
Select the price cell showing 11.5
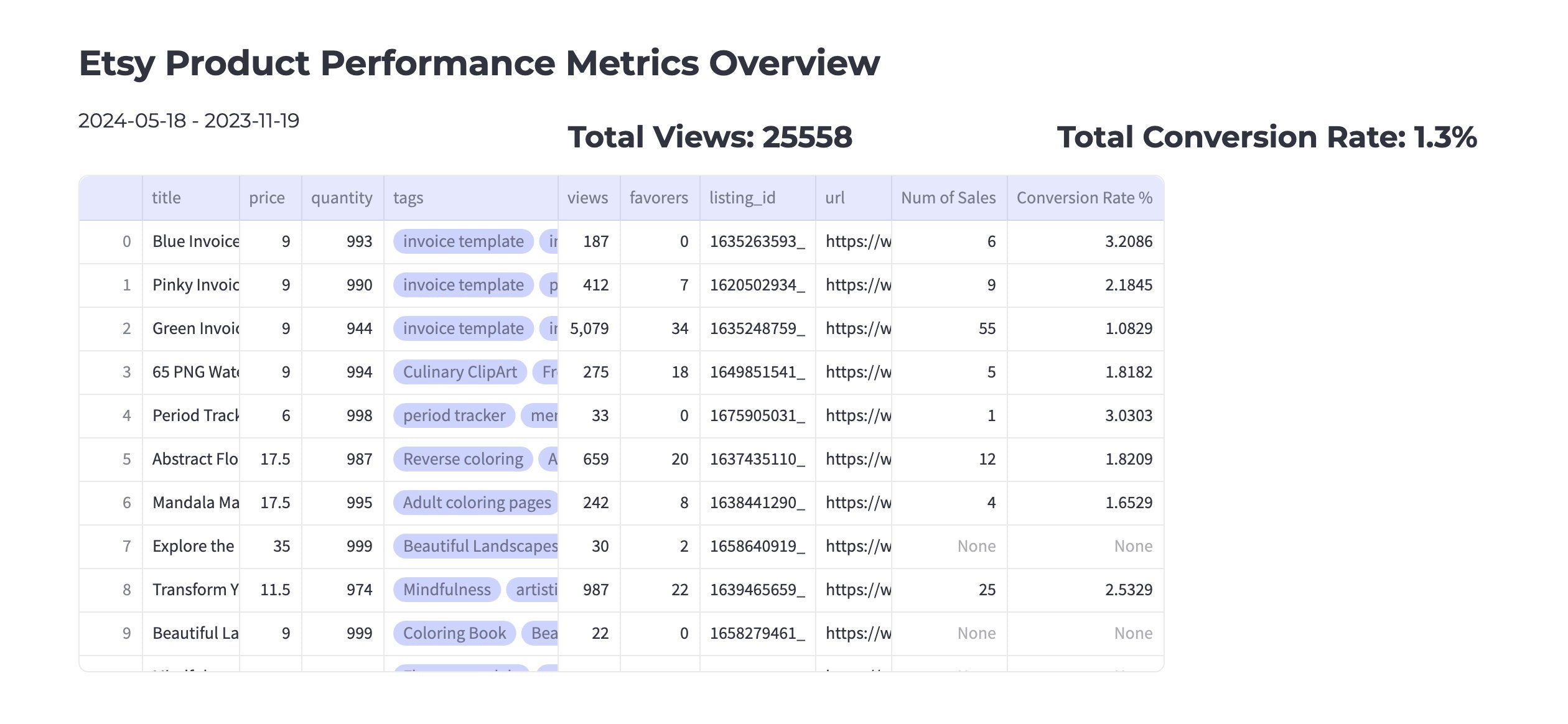point(271,590)
